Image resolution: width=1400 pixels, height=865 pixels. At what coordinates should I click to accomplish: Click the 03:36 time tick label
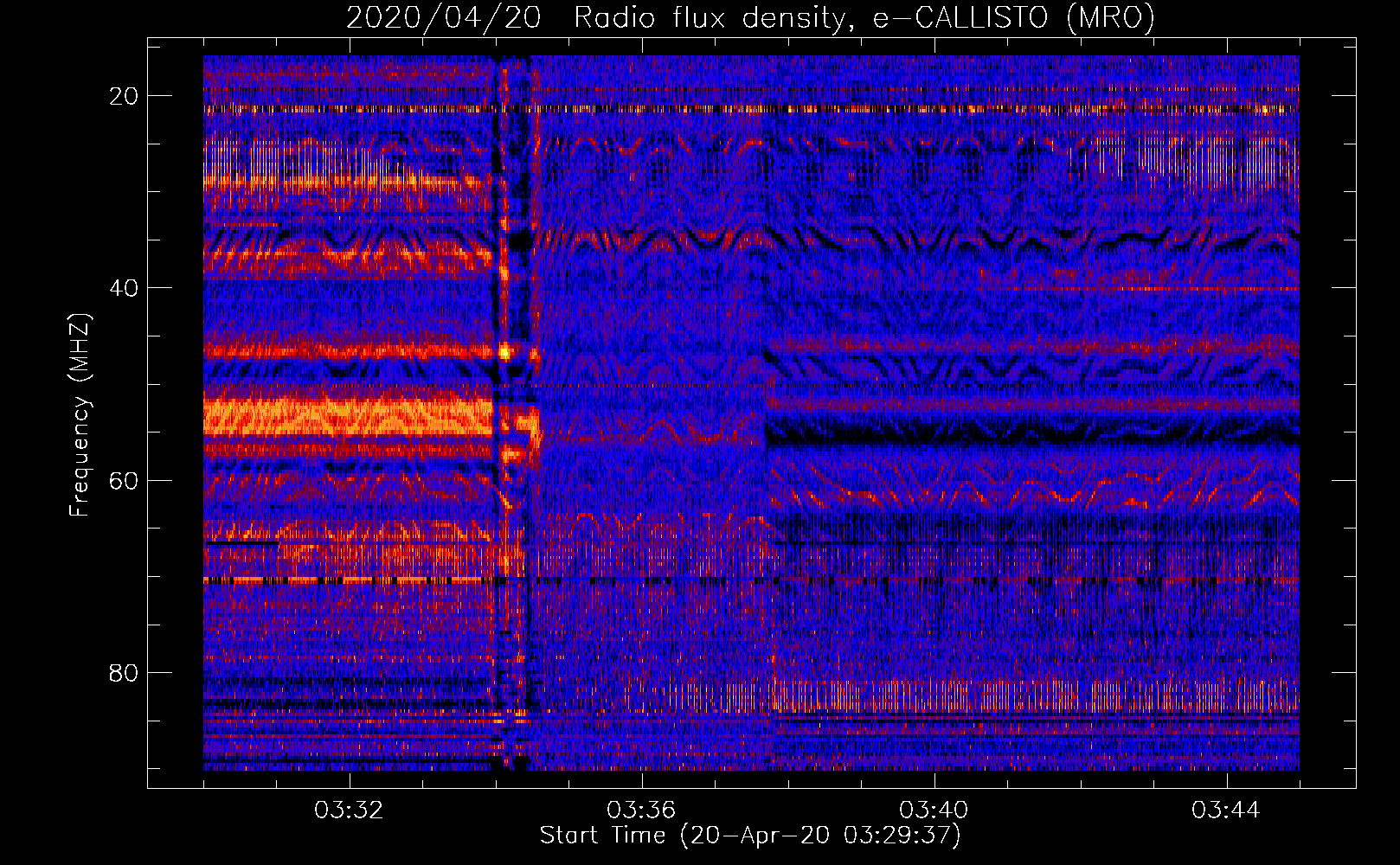pos(641,811)
